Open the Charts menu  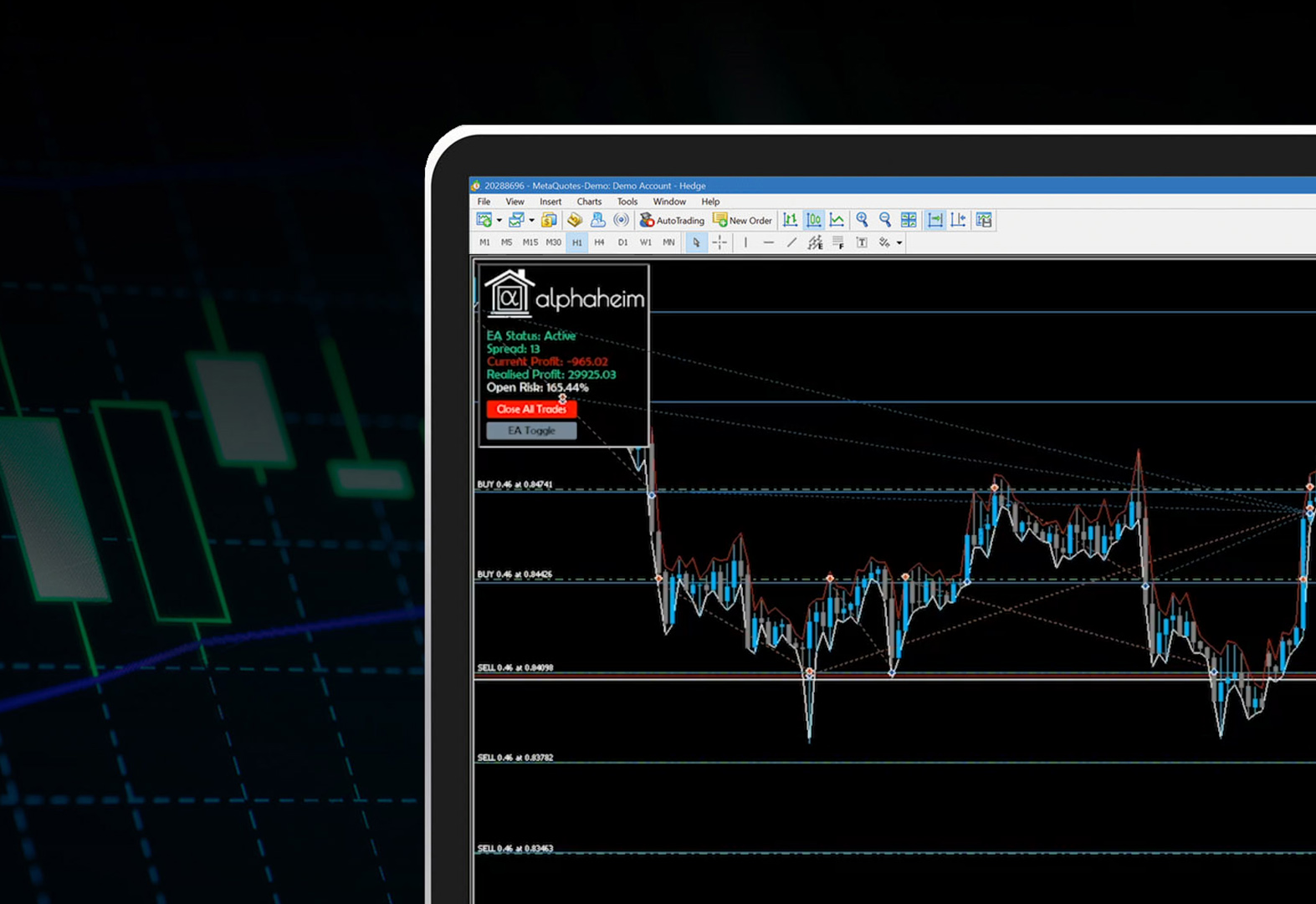click(x=589, y=202)
